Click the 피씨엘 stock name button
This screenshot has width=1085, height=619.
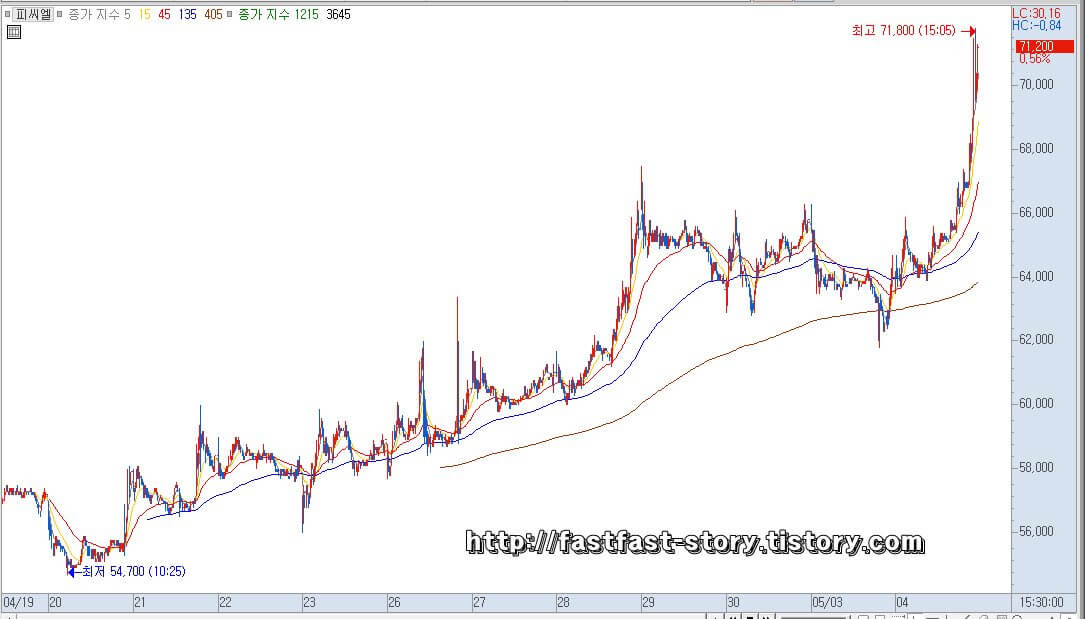pyautogui.click(x=35, y=14)
